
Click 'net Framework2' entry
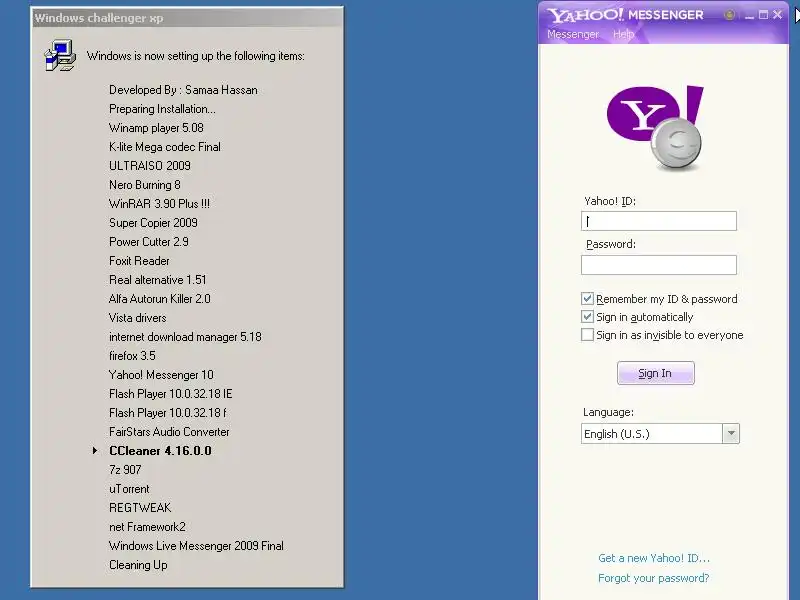point(147,527)
